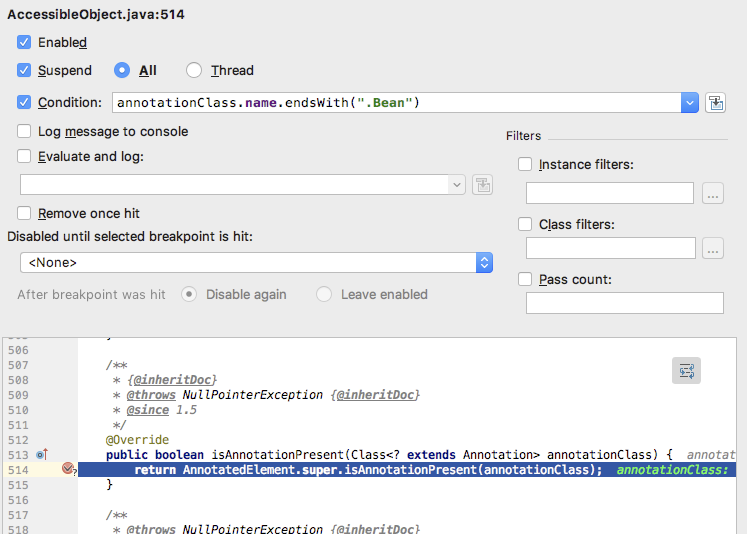Click isAnnotationPresent method name on line 513

(x=277, y=455)
